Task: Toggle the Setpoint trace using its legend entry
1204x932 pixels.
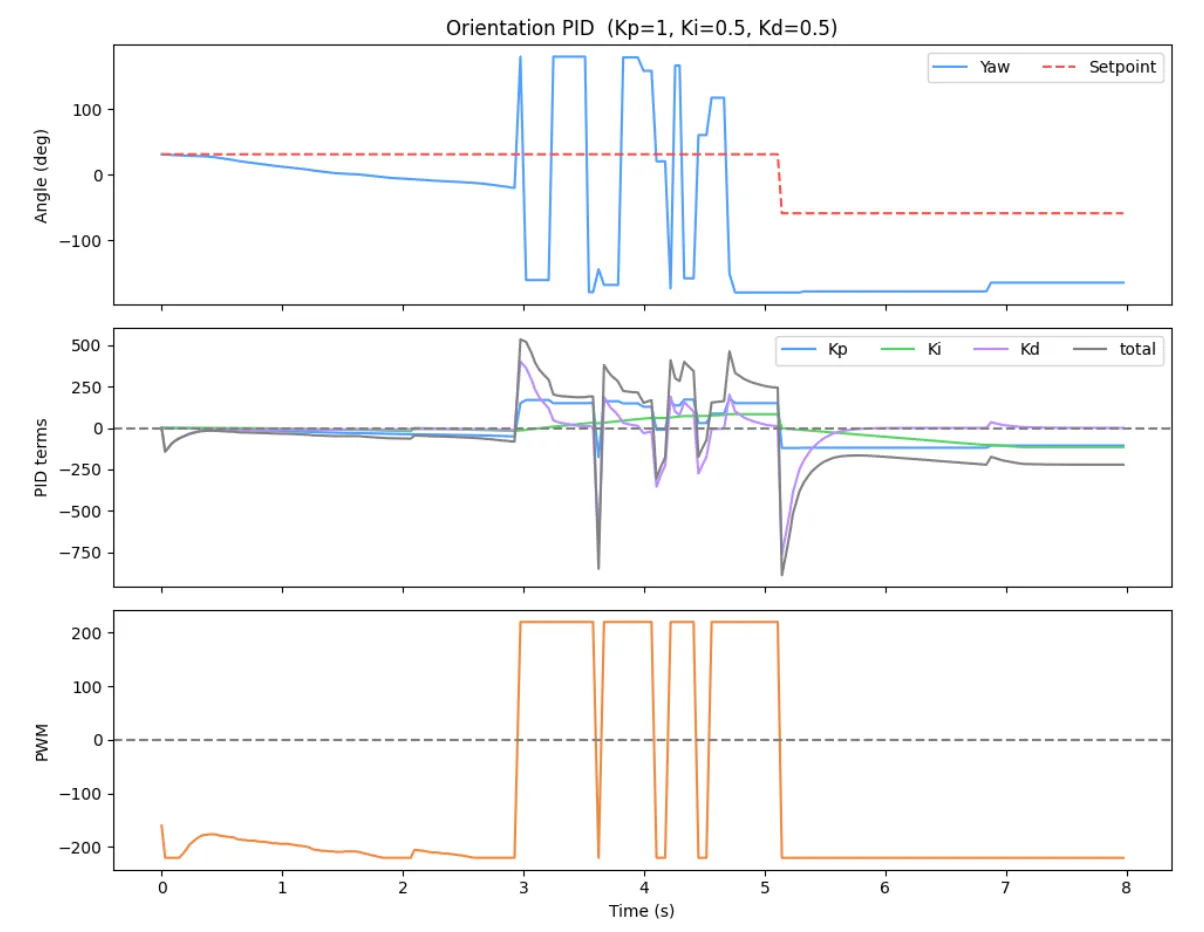Action: click(1124, 68)
